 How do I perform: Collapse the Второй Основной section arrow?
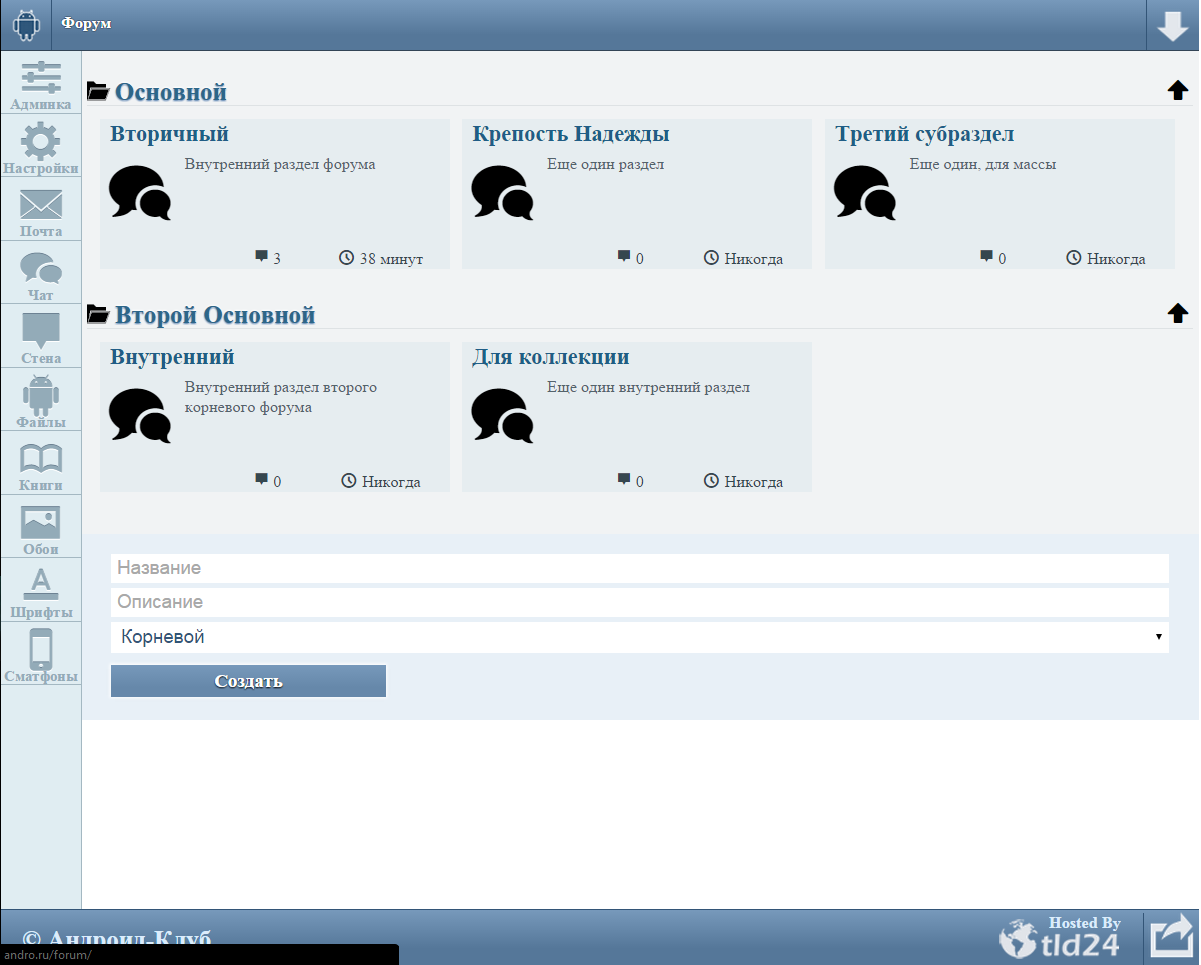click(1177, 314)
